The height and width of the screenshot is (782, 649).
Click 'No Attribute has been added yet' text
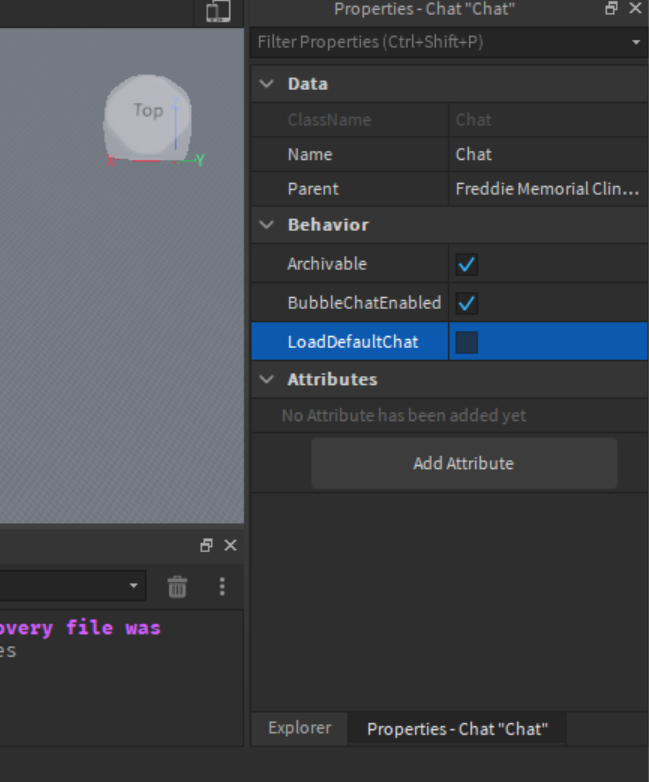tap(404, 415)
